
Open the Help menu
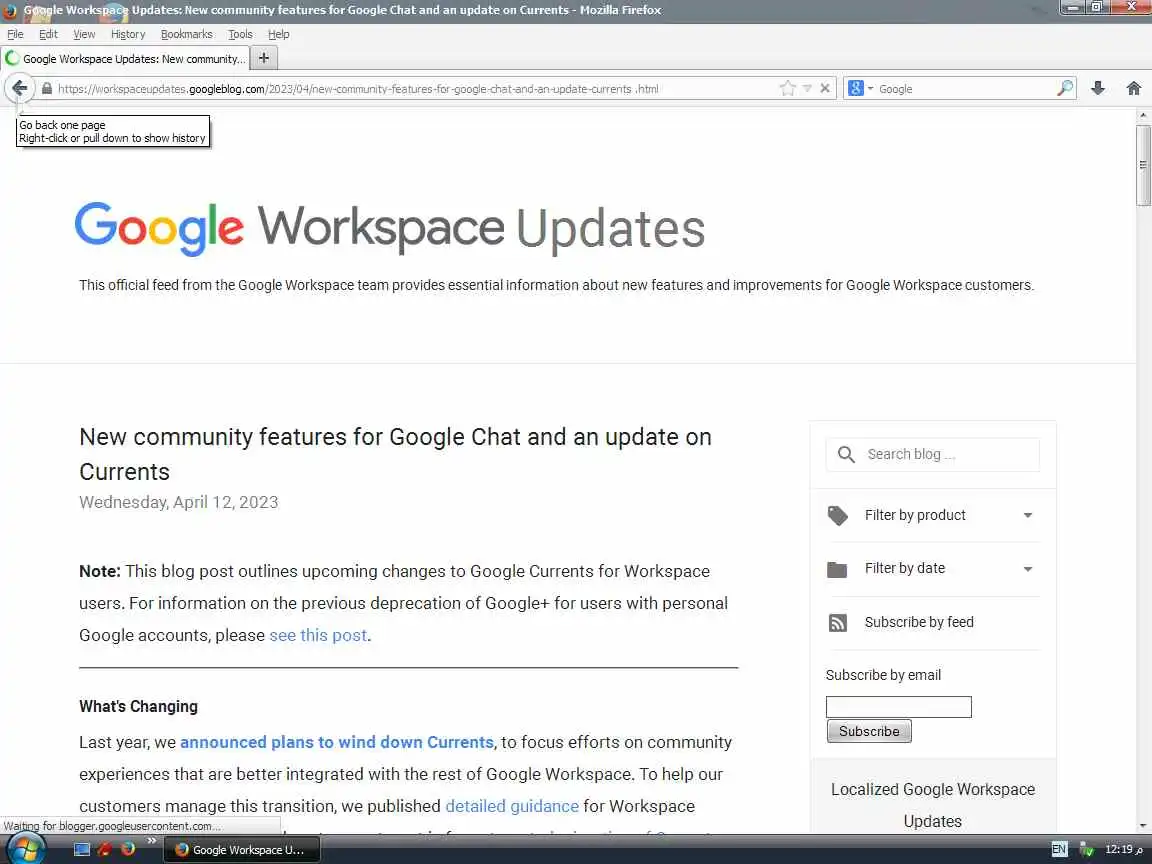(x=278, y=34)
